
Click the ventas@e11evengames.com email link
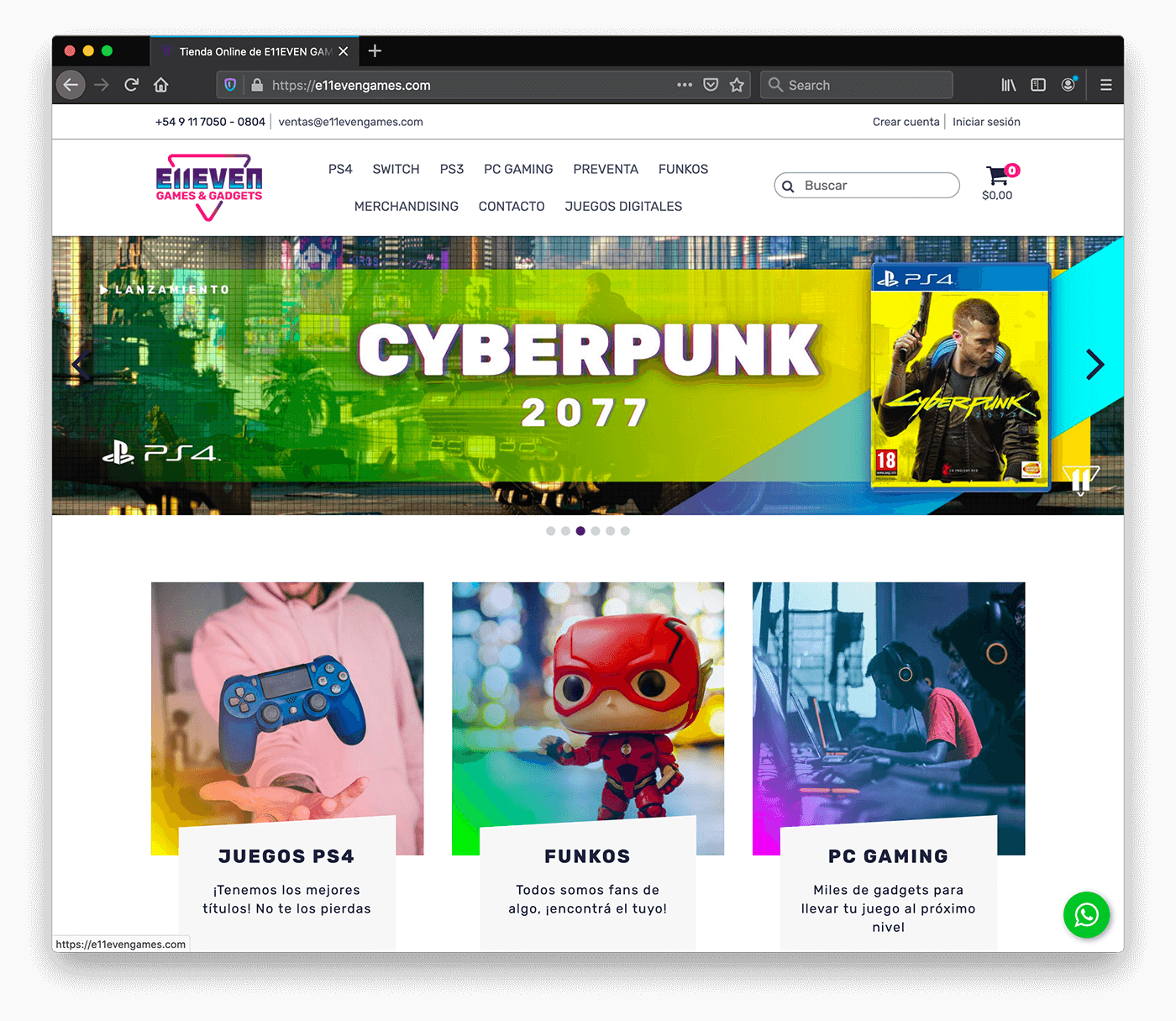[350, 122]
